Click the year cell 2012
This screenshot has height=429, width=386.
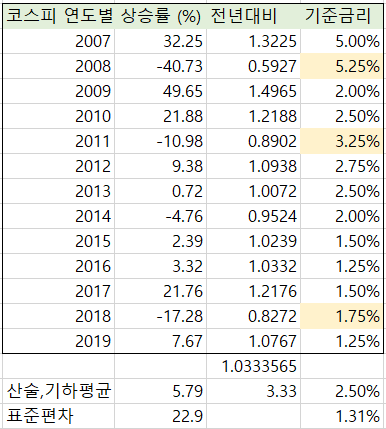coord(59,166)
